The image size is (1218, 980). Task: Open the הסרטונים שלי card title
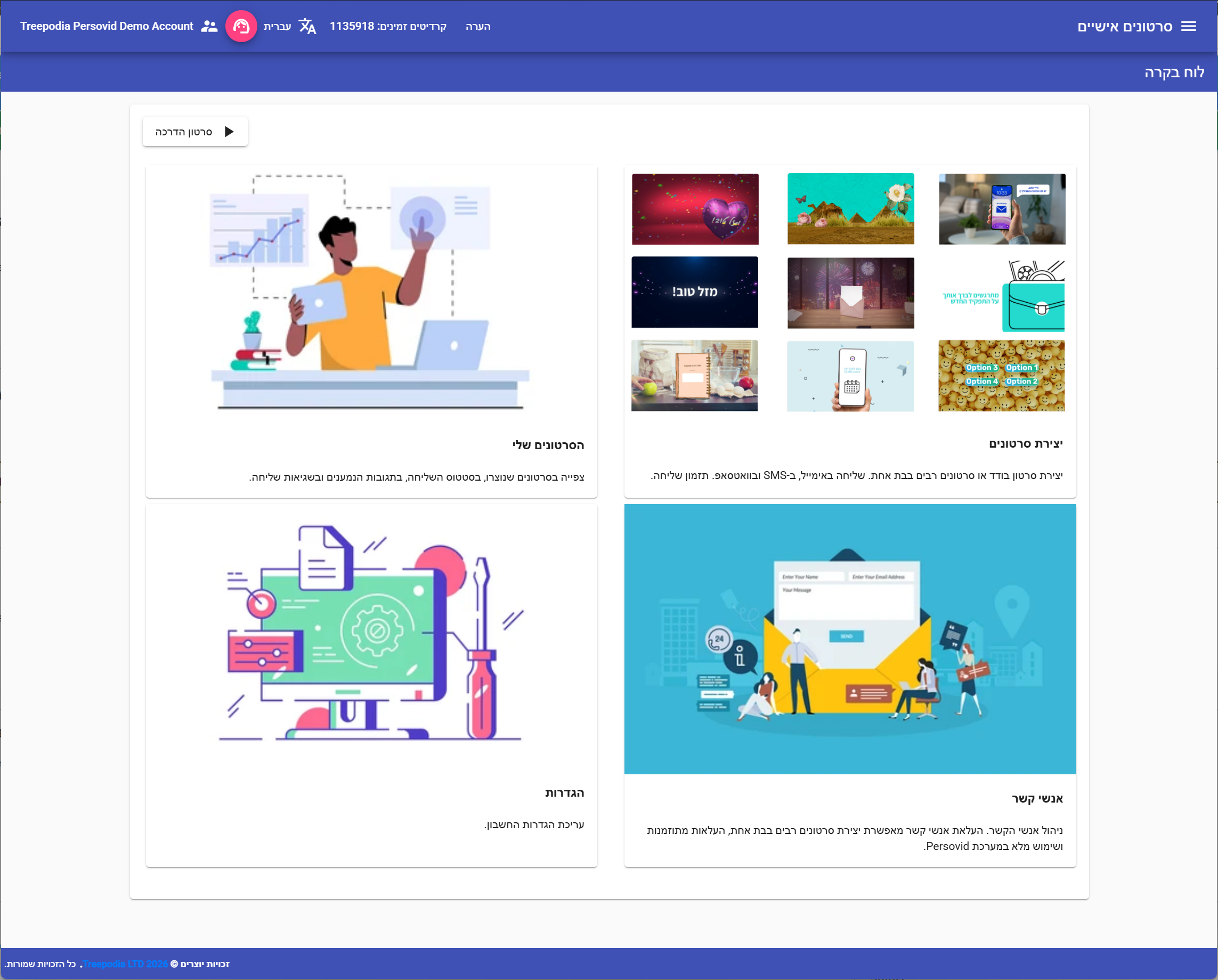tap(548, 446)
